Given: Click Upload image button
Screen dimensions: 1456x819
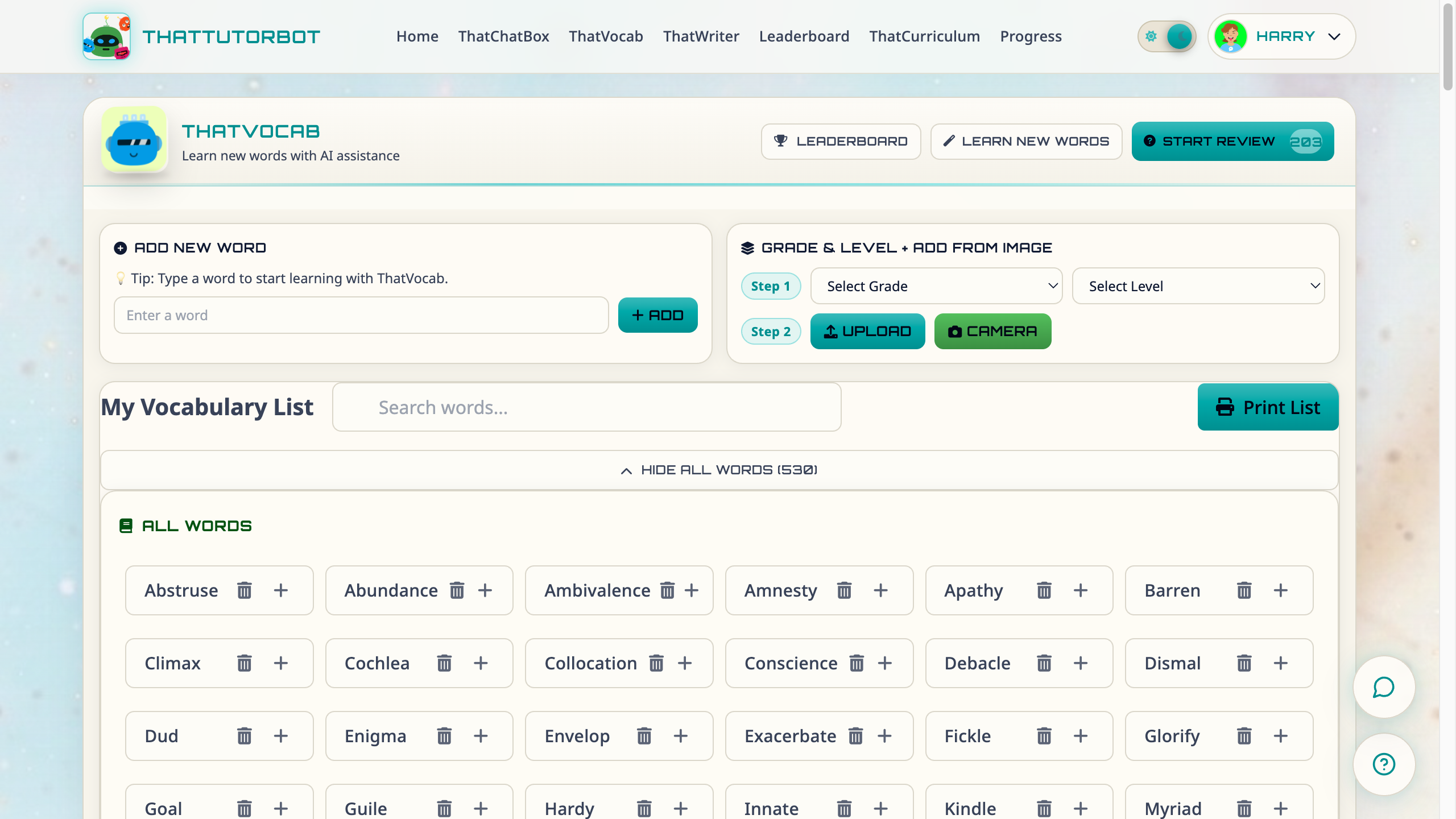Looking at the screenshot, I should 868,331.
